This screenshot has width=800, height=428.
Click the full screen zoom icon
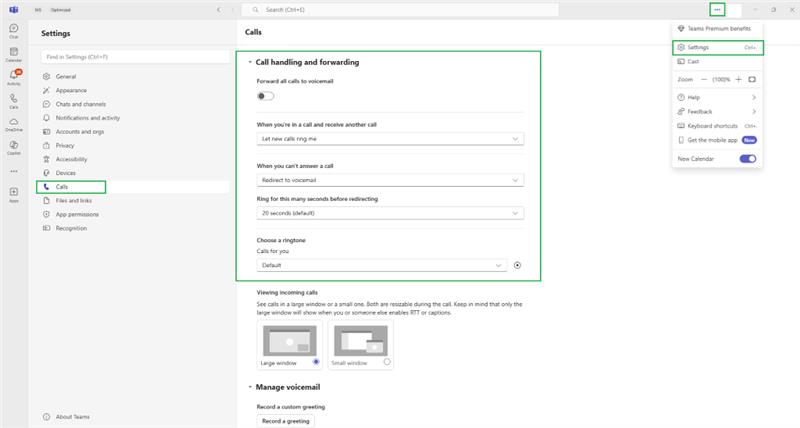coord(752,80)
